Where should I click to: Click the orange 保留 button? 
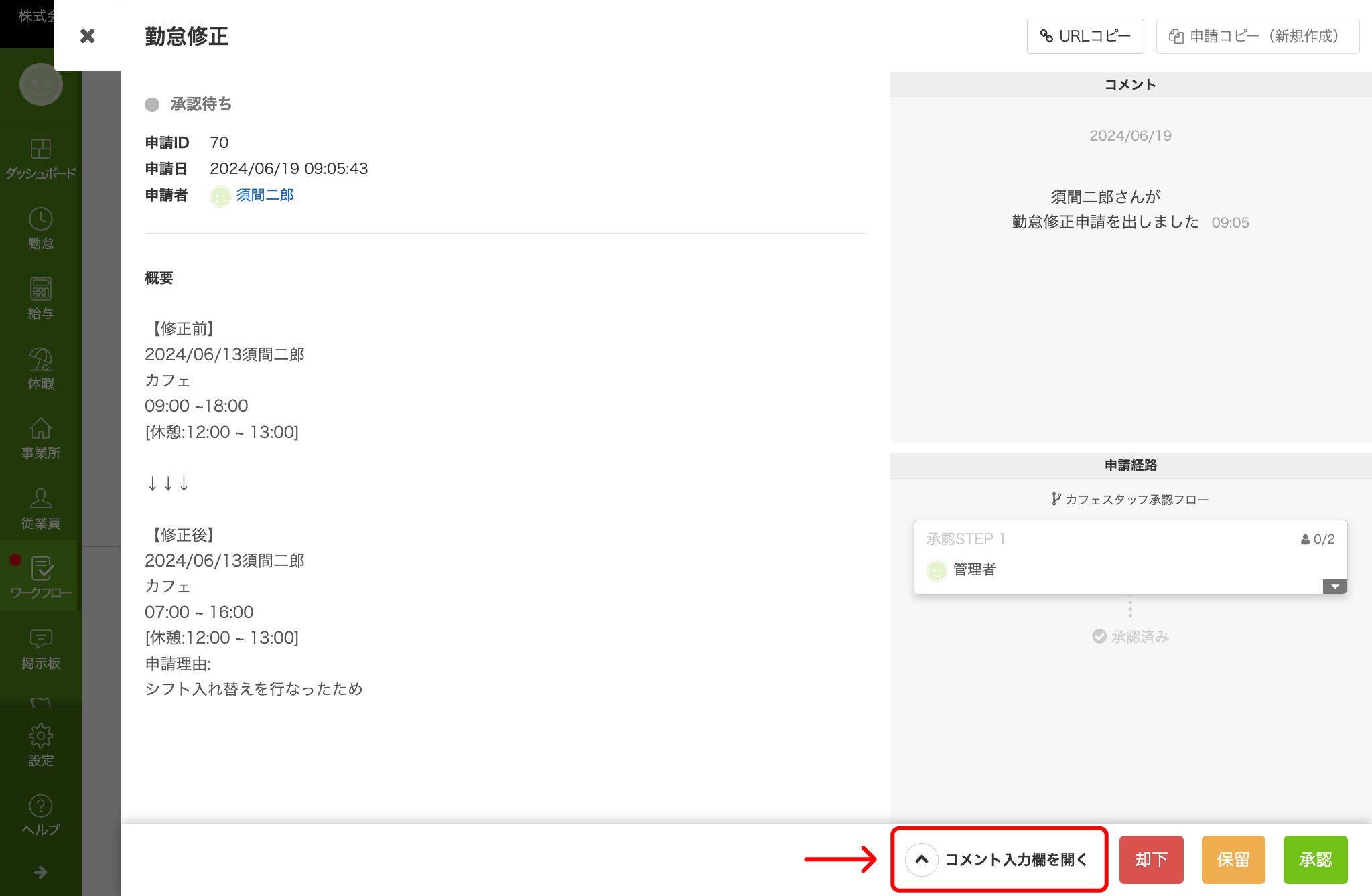coord(1233,859)
